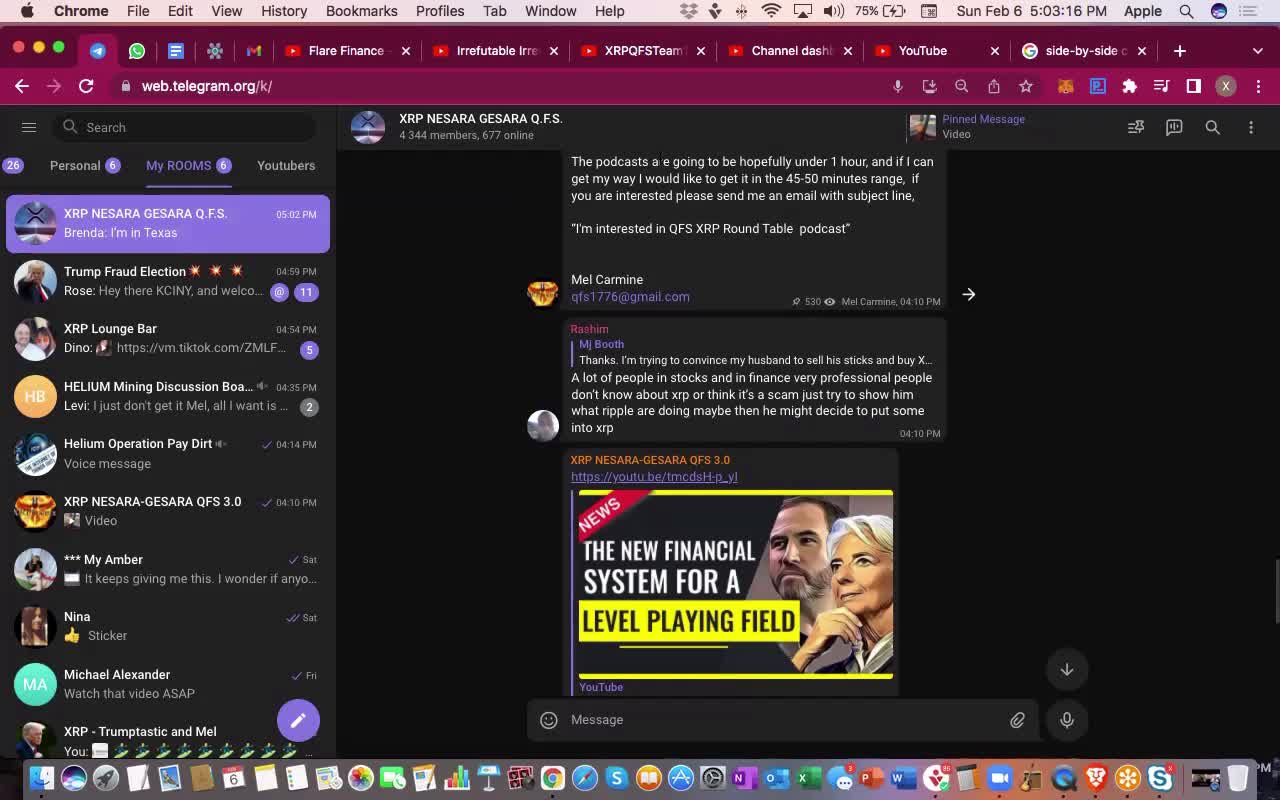Go back in Chrome
Viewport: 1280px width, 800px height.
(x=21, y=86)
